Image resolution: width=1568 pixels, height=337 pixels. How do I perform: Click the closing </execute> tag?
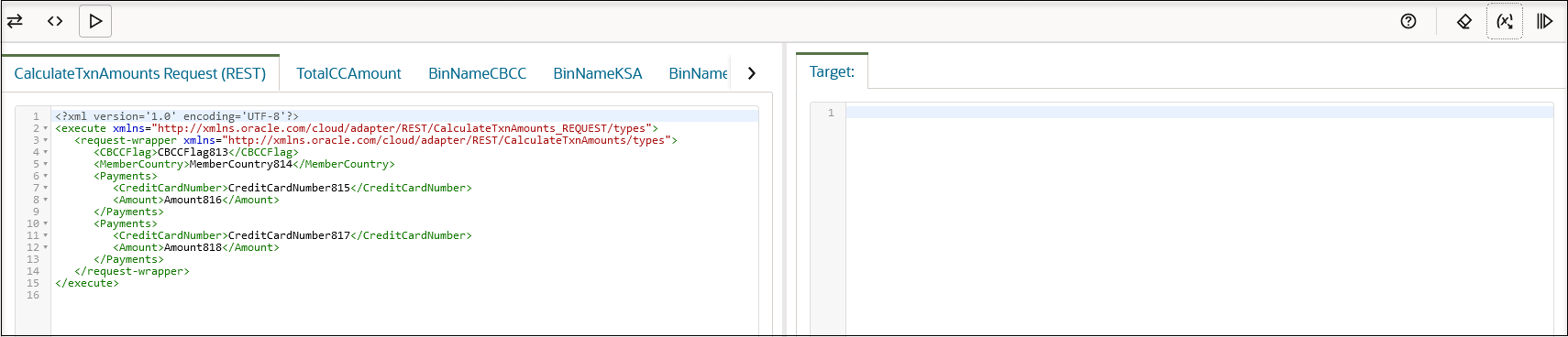(87, 283)
